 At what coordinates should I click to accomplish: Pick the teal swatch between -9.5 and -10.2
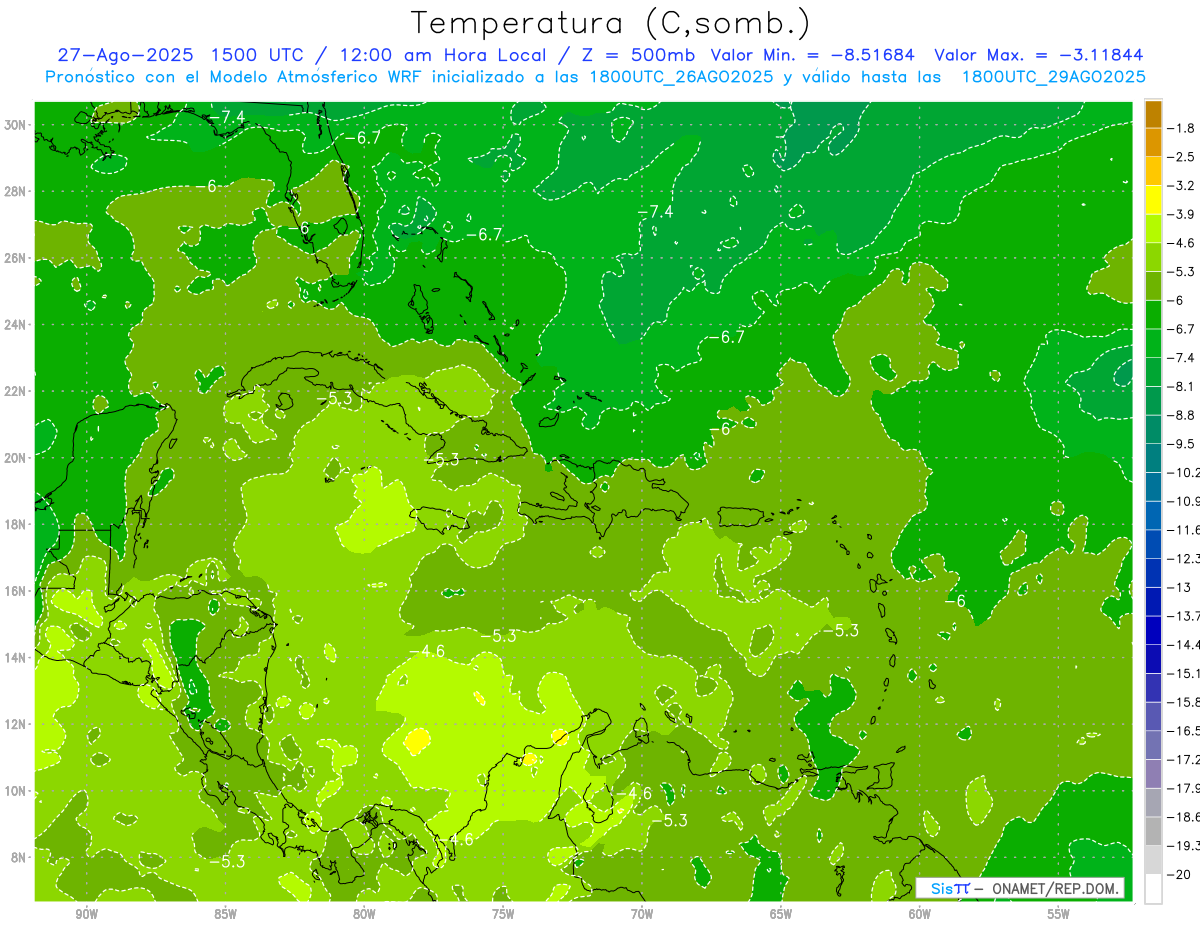coord(1153,458)
